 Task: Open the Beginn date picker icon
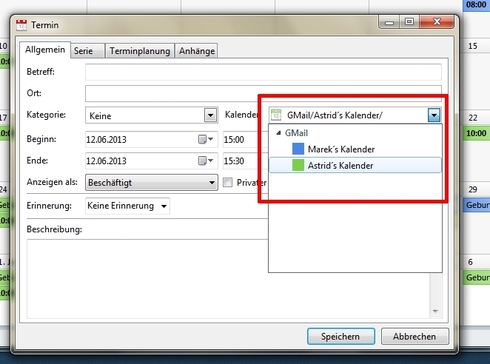point(205,139)
